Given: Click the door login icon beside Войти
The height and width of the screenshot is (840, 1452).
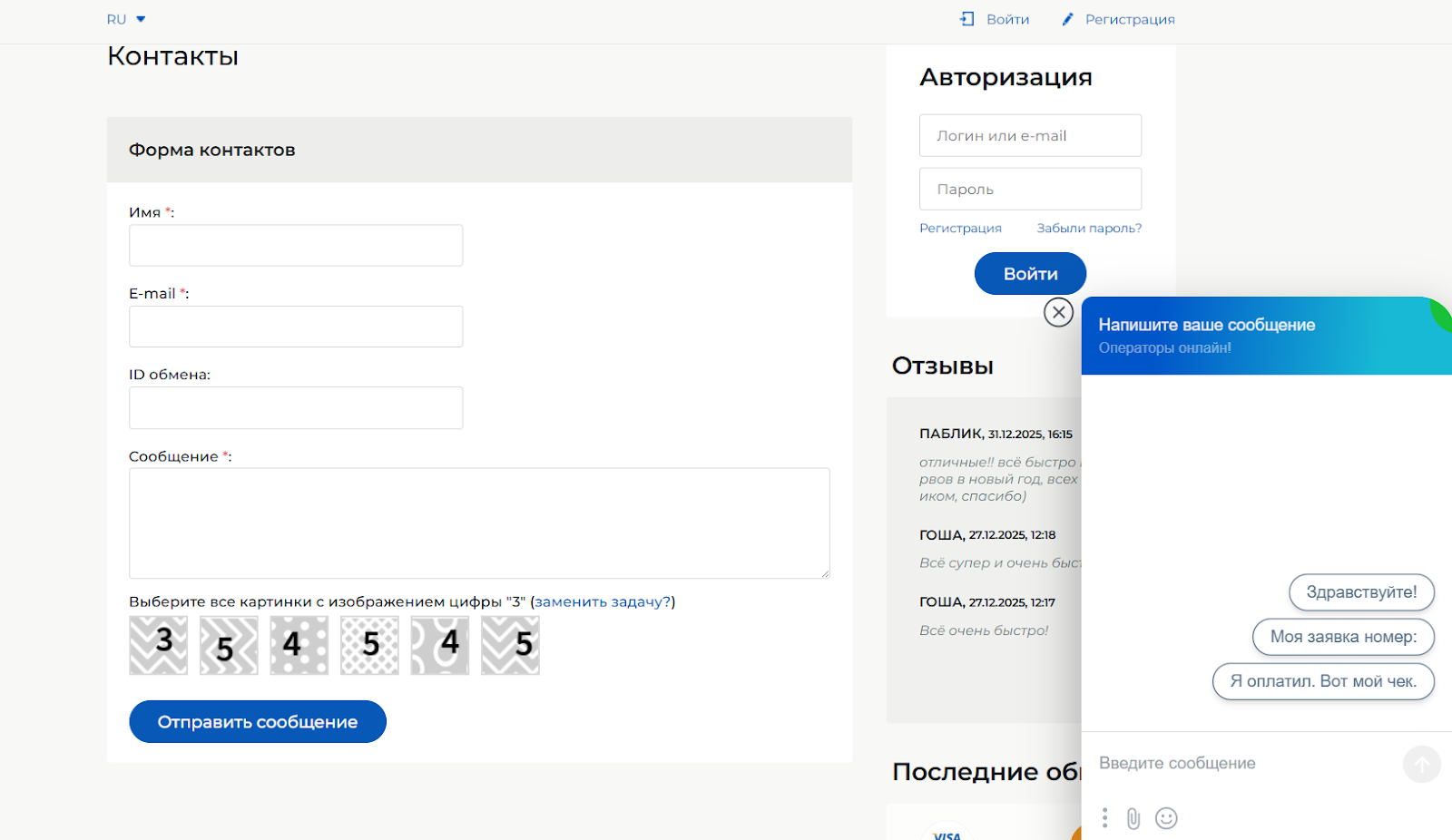Looking at the screenshot, I should click(967, 17).
